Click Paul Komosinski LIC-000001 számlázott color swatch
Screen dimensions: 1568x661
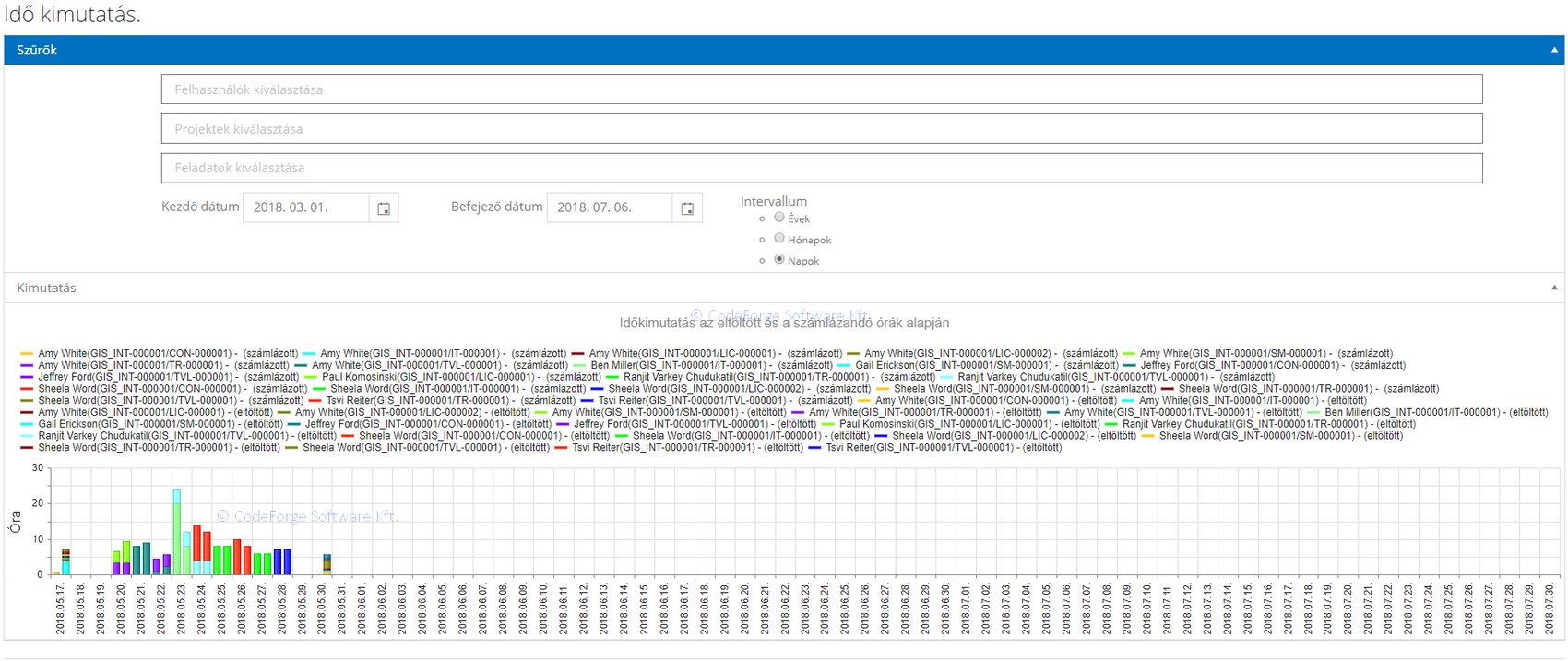[x=311, y=377]
